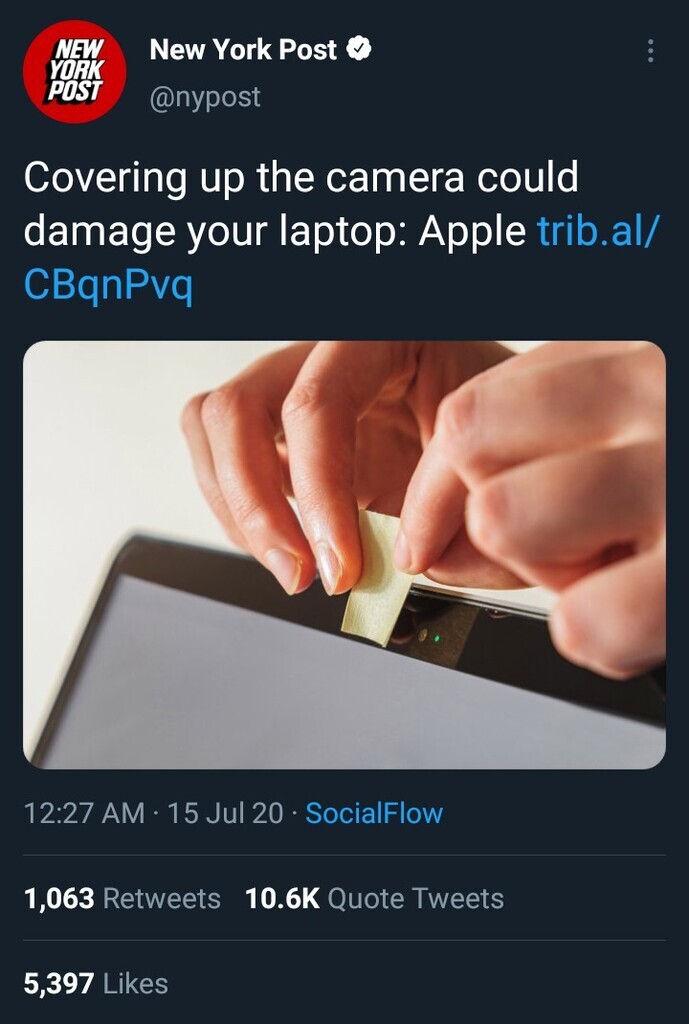
Task: Open the @nypost handle
Action: coord(205,97)
